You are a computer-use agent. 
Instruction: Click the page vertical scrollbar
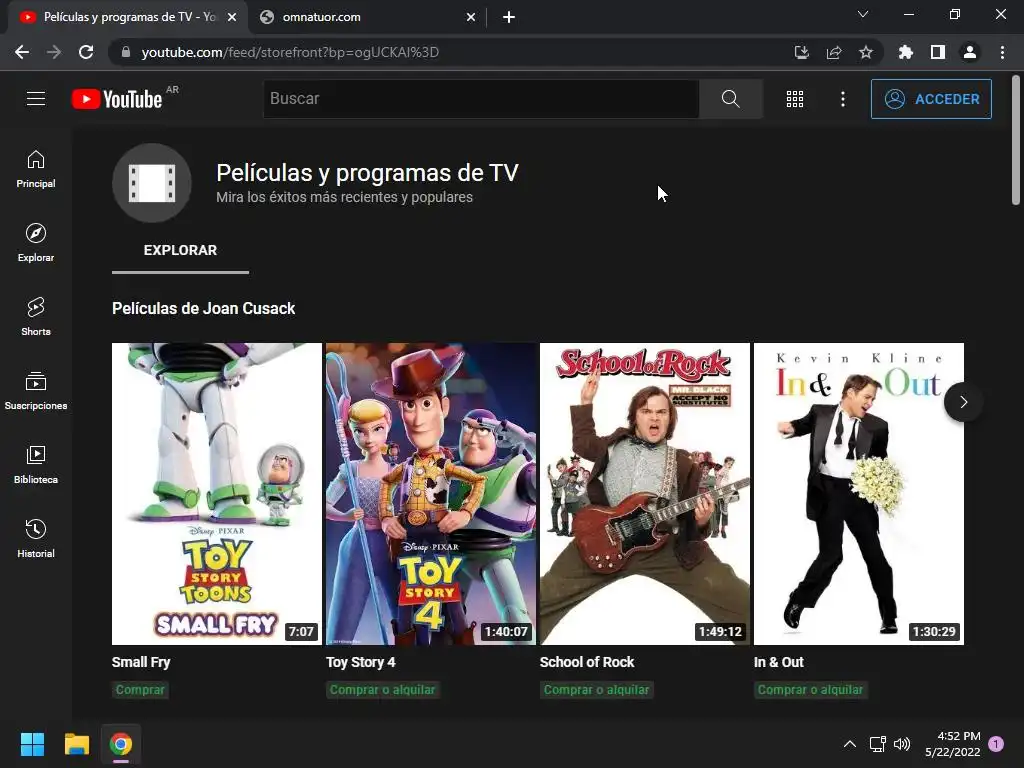tap(1016, 140)
